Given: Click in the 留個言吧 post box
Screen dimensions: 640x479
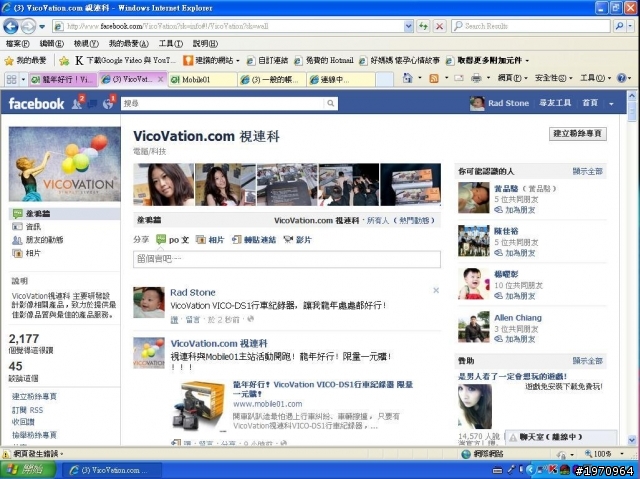Looking at the screenshot, I should click(287, 259).
